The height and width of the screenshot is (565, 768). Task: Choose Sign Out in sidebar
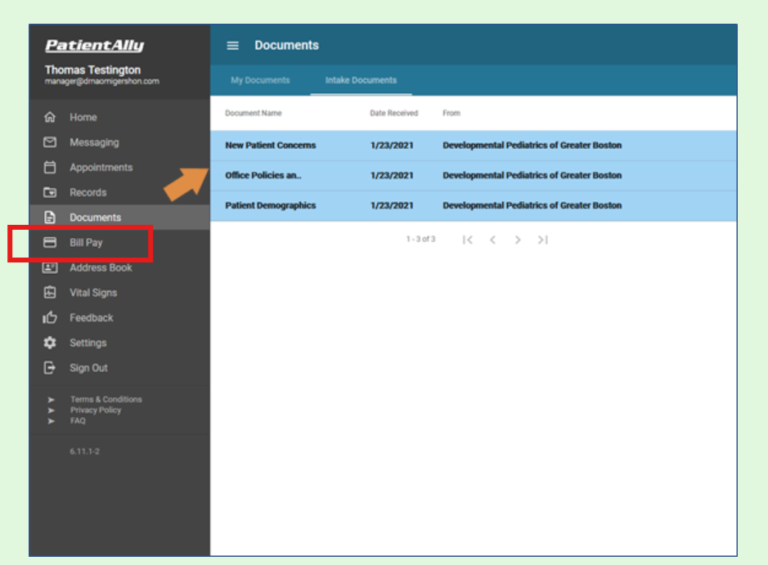(x=120, y=367)
